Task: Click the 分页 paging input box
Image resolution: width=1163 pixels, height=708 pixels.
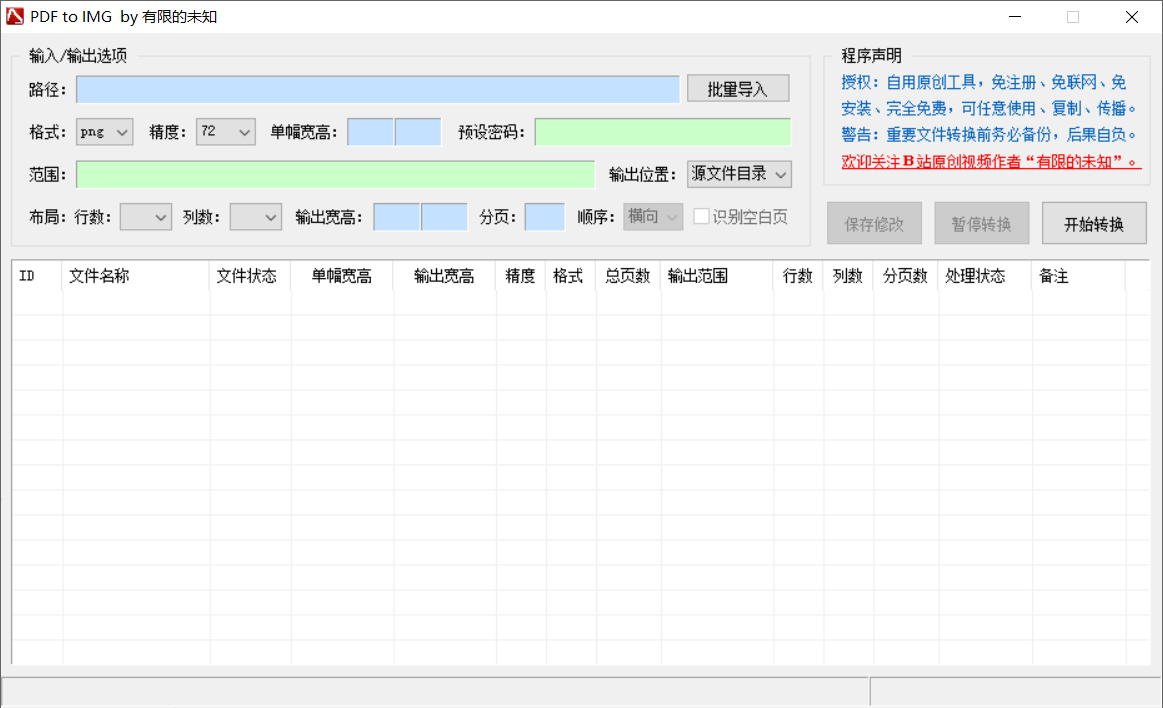Action: (x=543, y=216)
